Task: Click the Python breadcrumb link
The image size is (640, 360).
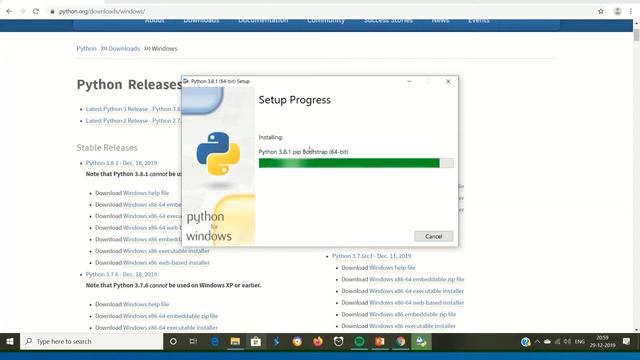Action: [x=87, y=49]
